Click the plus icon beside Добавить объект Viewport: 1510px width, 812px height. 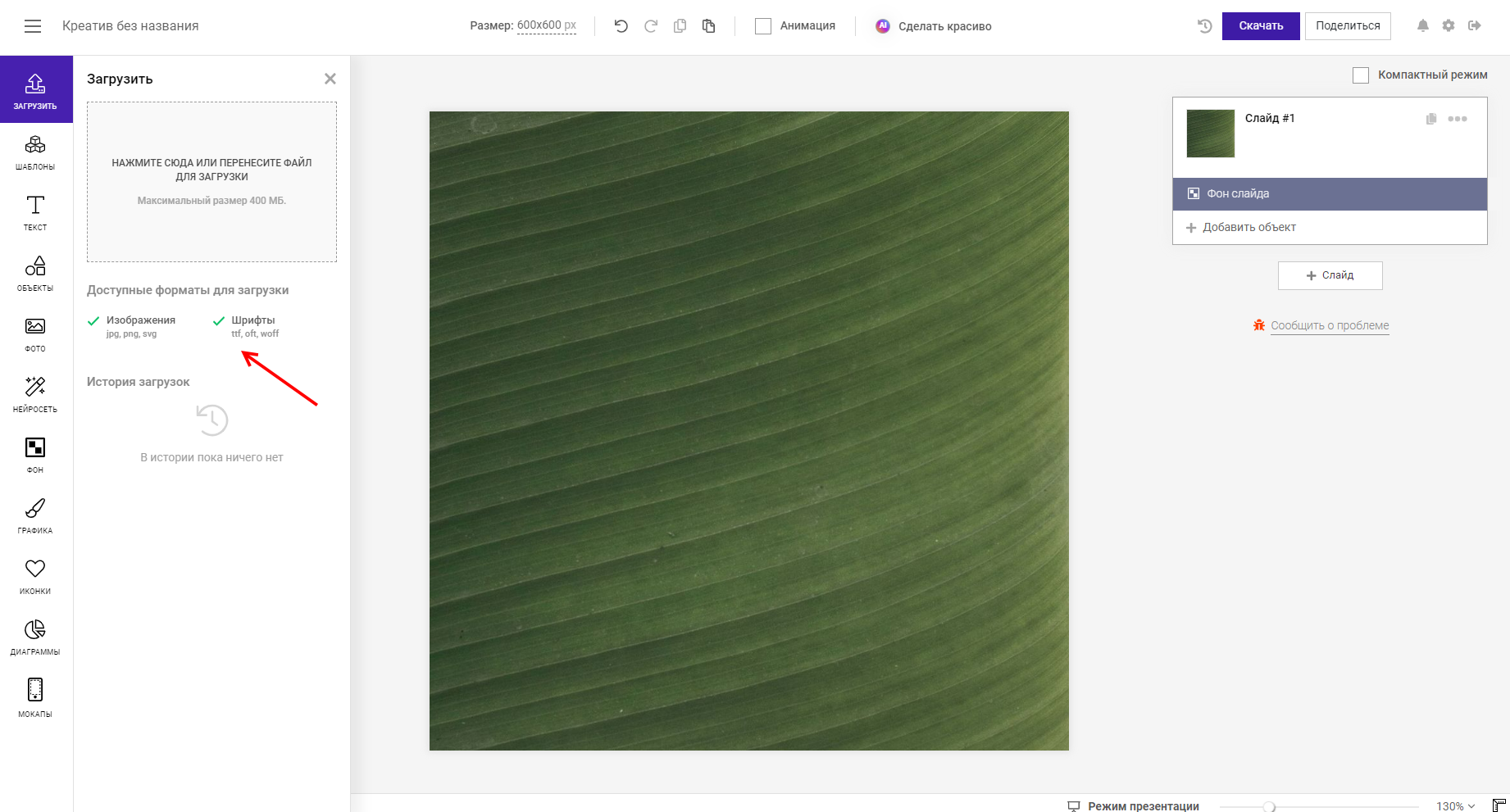point(1191,228)
